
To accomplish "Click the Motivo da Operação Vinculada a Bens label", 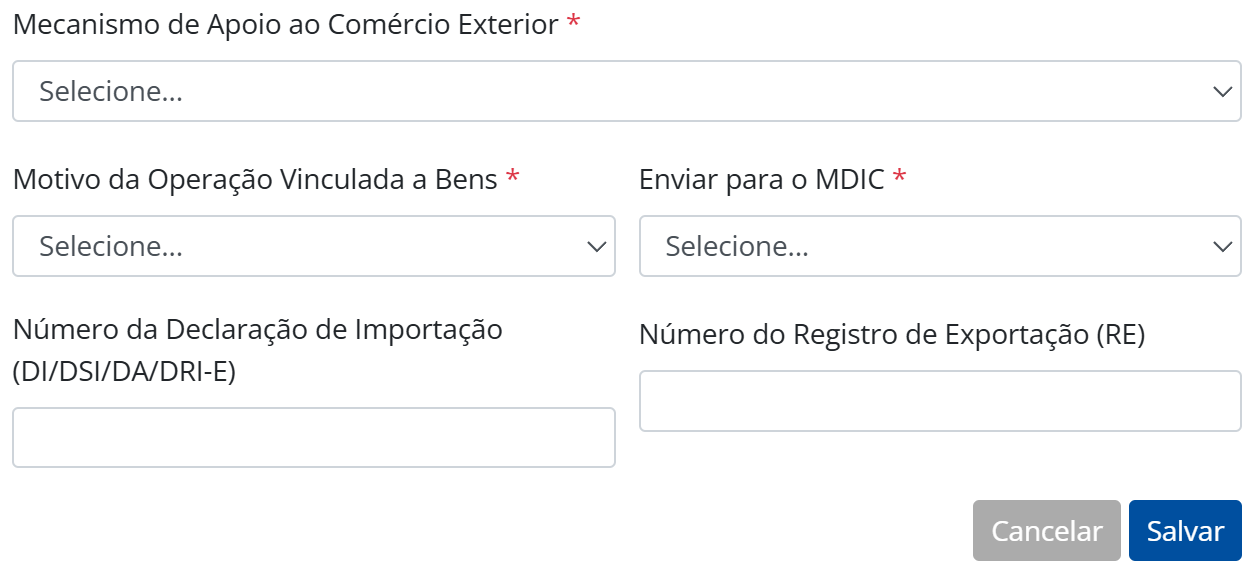I will [x=255, y=180].
